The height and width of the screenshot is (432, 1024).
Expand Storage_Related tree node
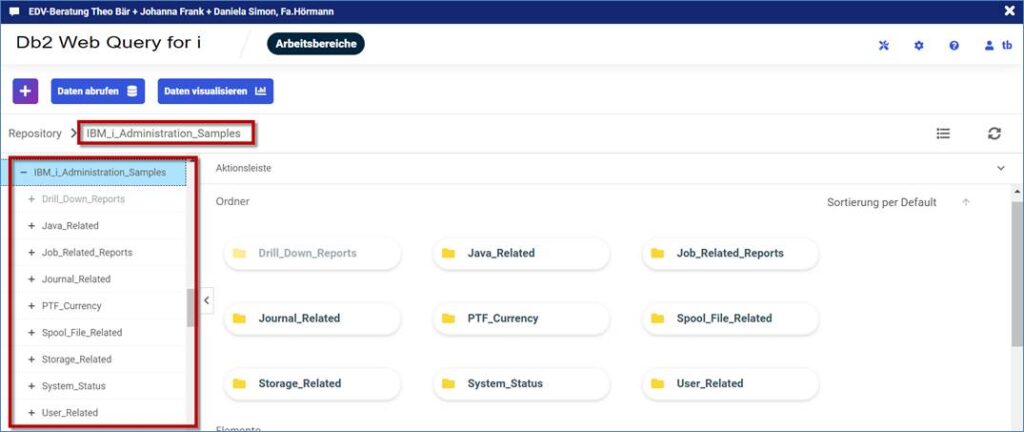click(31, 360)
